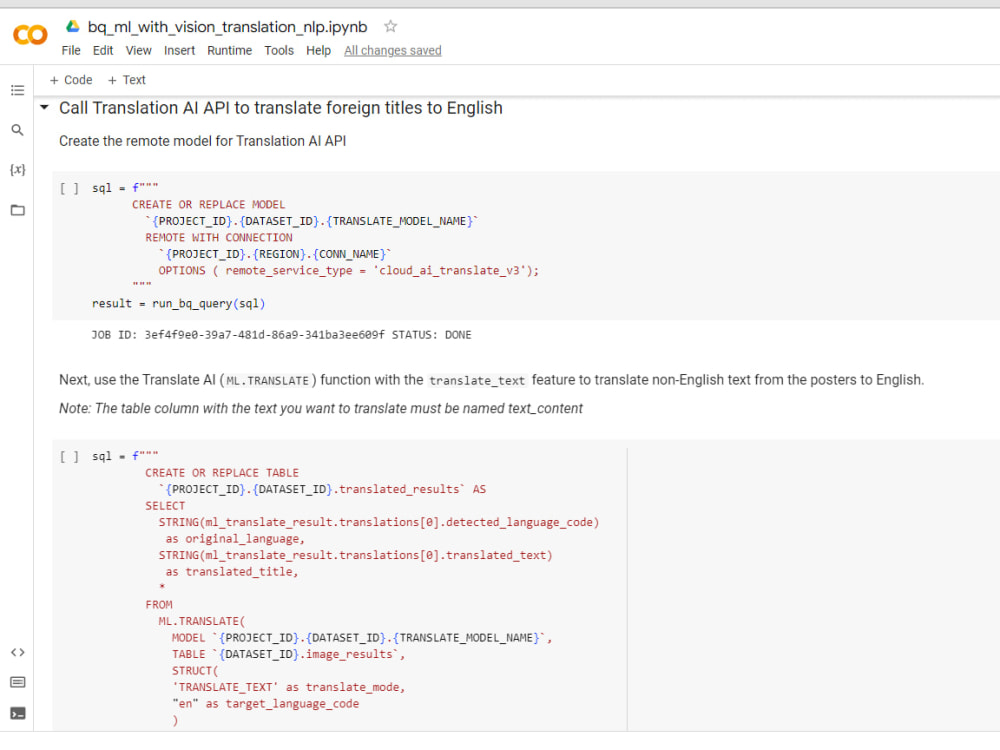Screen dimensions: 1000x750
Task: Click the Colab logo
Action: [x=30, y=34]
